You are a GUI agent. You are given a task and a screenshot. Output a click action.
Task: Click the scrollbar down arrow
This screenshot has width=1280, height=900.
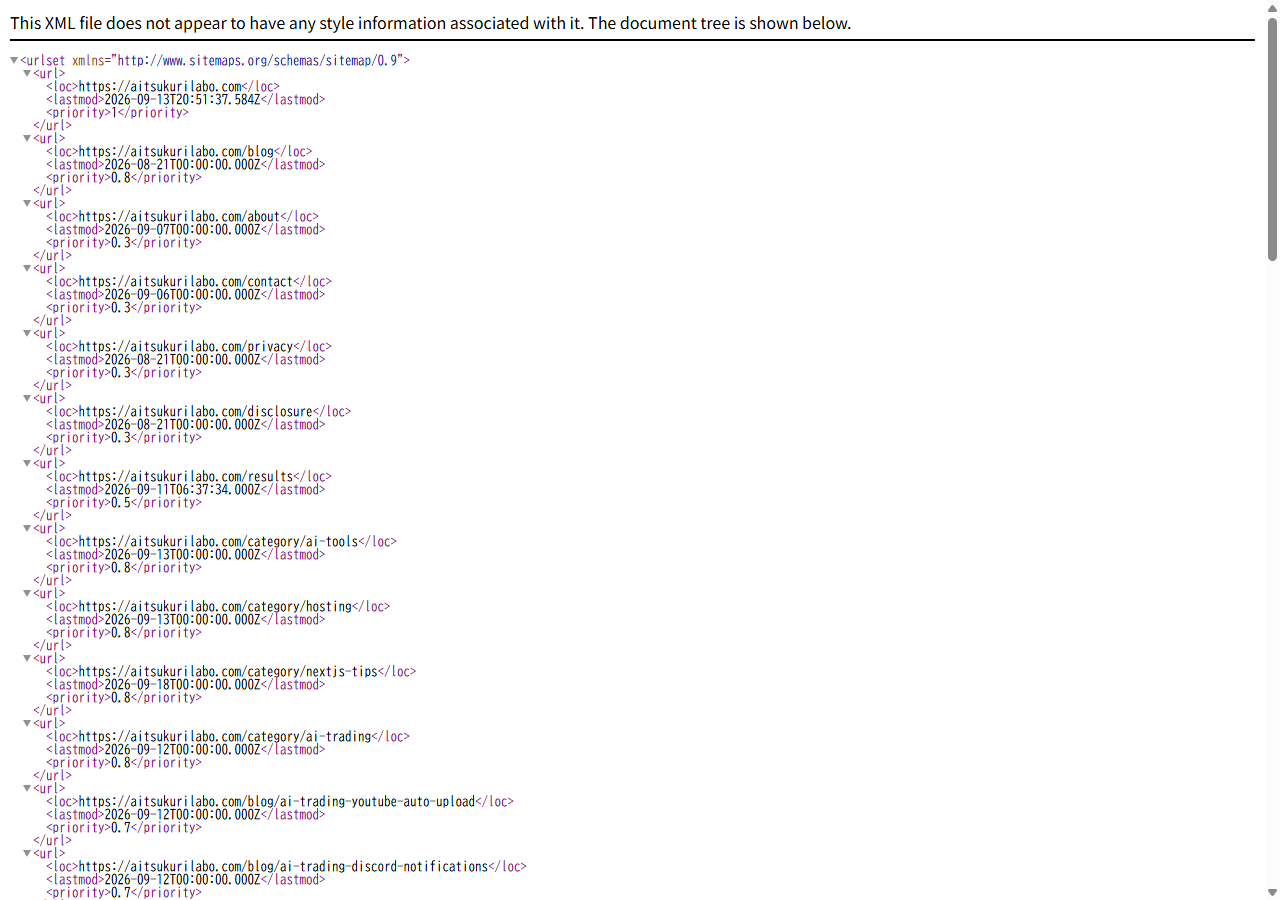point(1272,892)
